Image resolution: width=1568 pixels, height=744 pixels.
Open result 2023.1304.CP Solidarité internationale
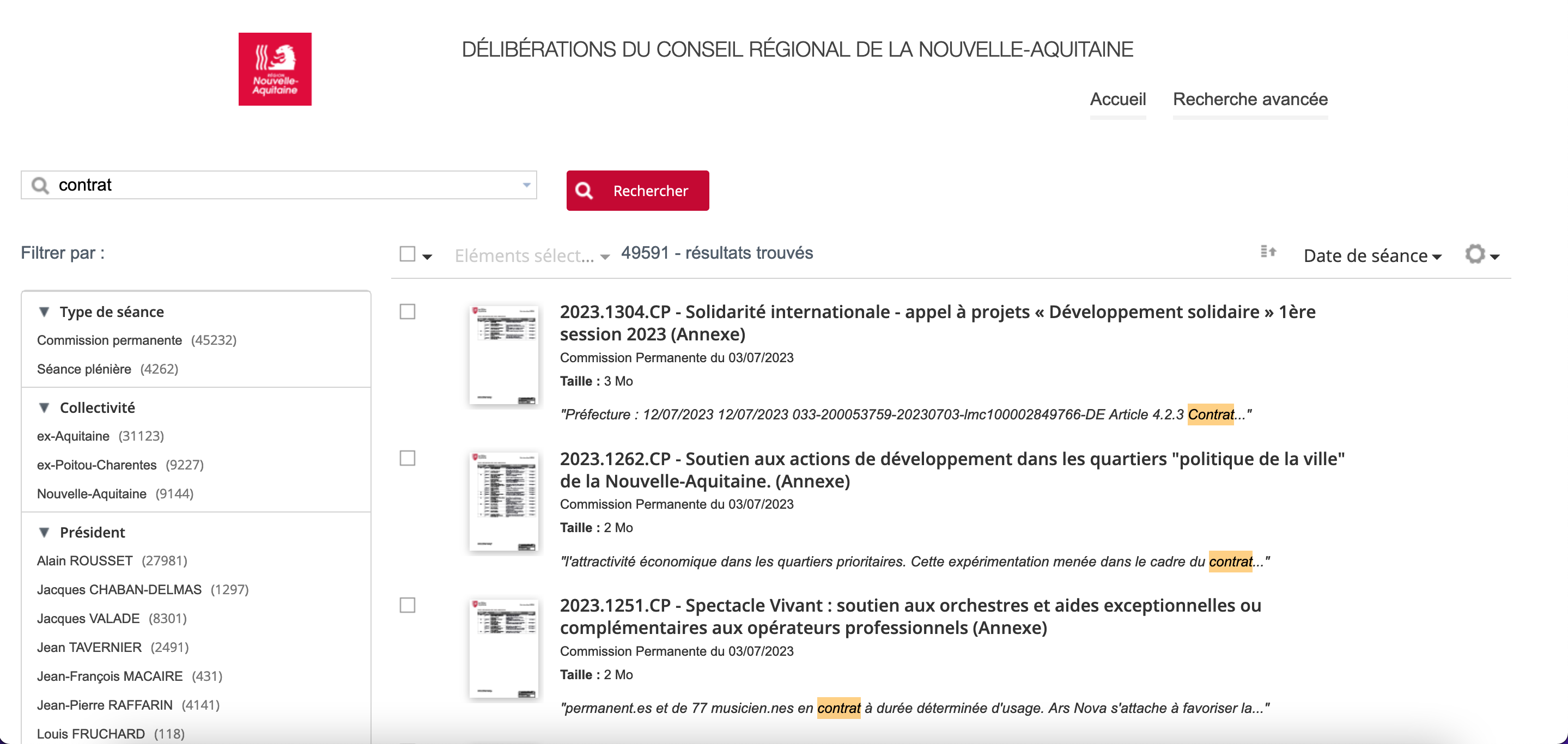[938, 323]
